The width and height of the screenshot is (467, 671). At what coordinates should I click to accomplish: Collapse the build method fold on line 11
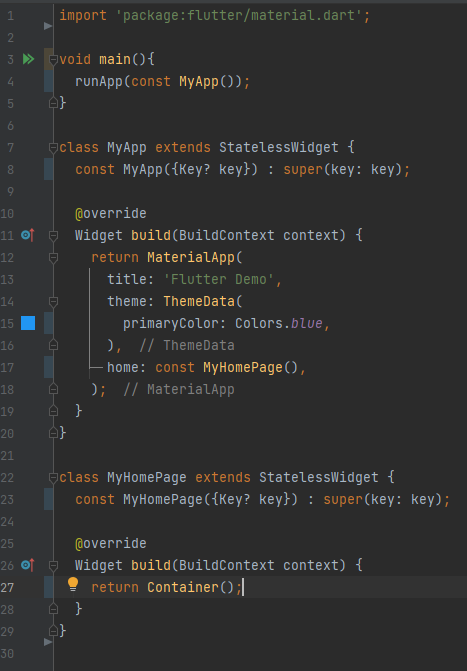point(53,235)
